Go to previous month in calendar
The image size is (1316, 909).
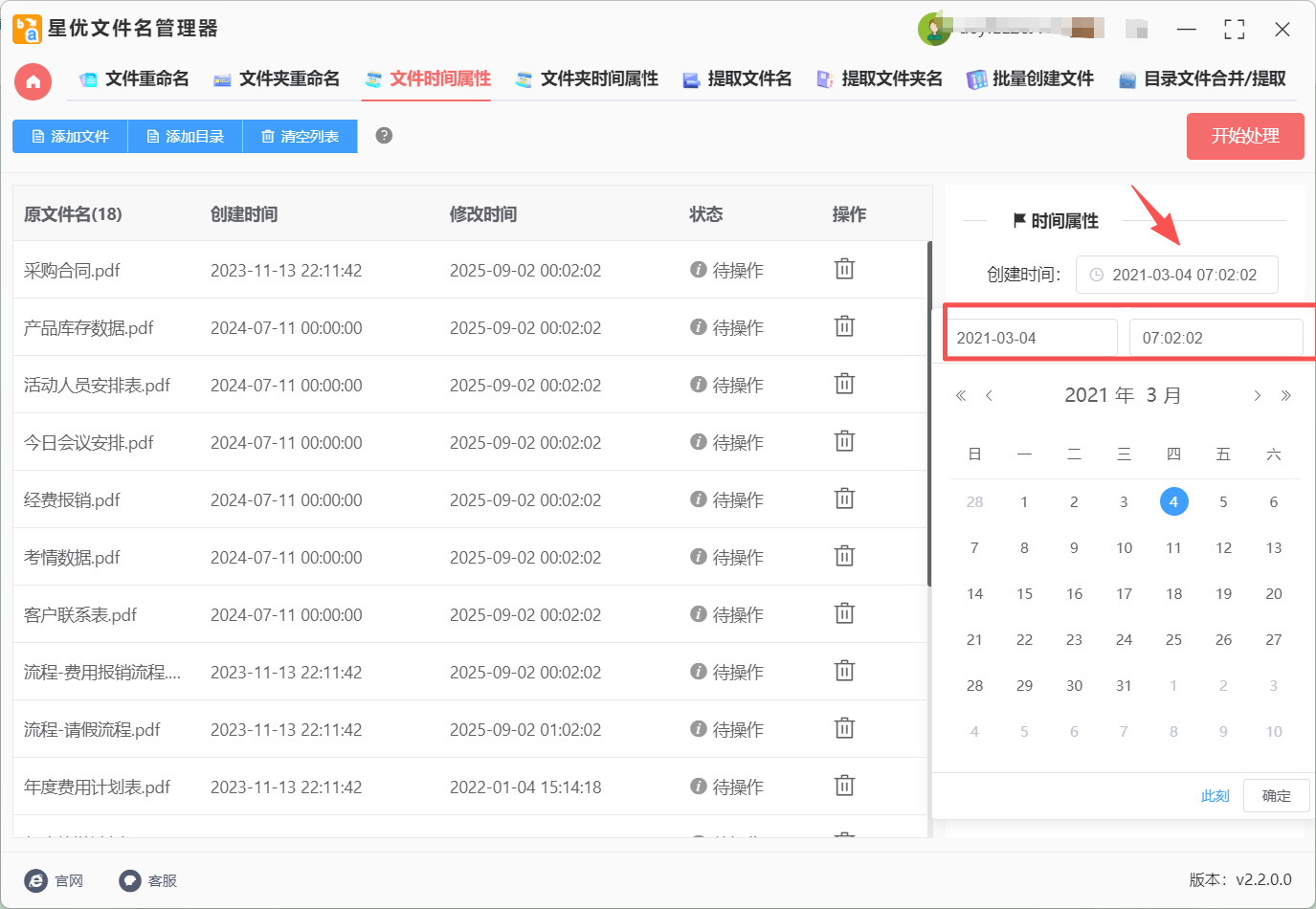[989, 396]
